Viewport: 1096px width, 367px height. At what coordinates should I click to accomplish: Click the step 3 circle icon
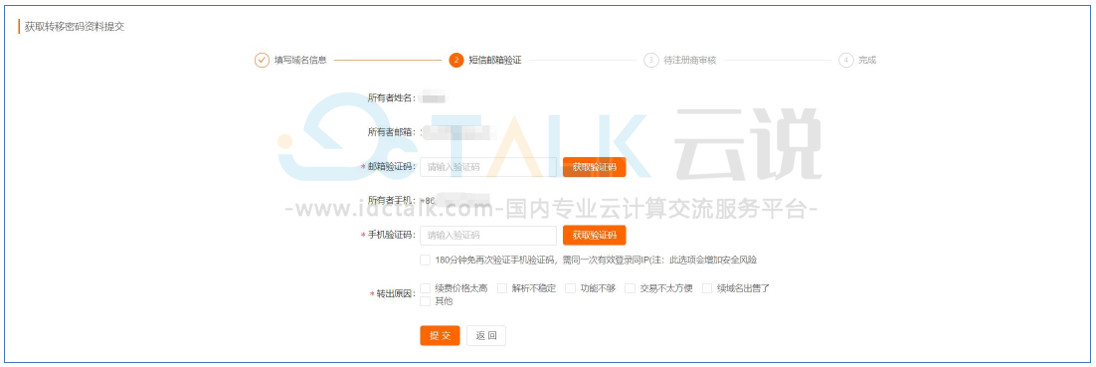click(x=651, y=60)
